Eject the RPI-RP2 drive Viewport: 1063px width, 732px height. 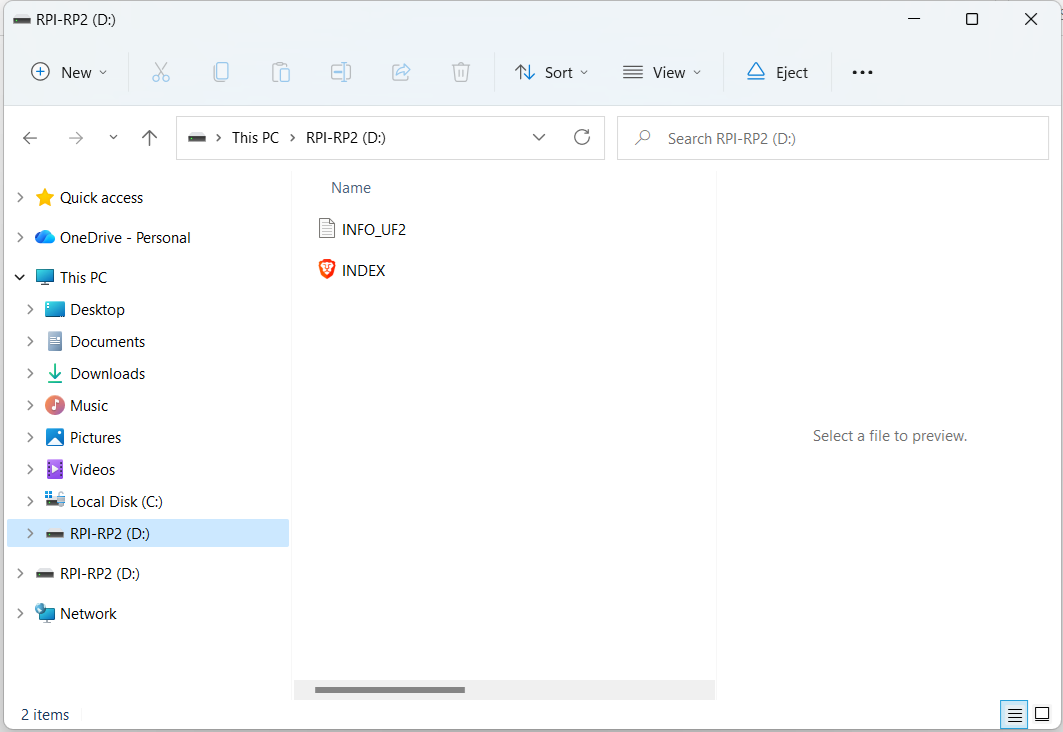pos(778,72)
